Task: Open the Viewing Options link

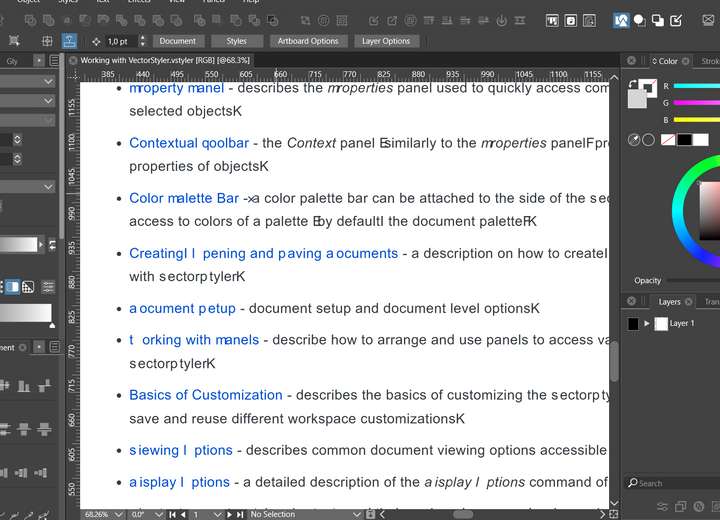Action: point(181,450)
